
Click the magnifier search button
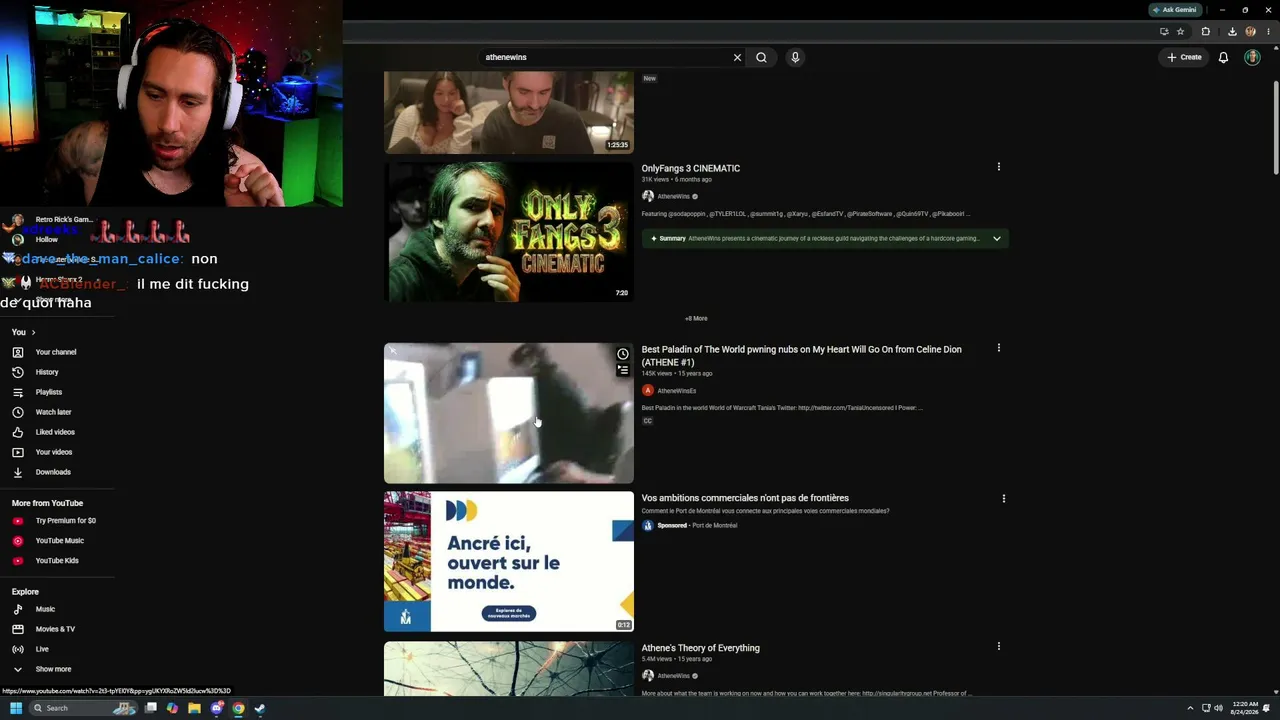(761, 57)
